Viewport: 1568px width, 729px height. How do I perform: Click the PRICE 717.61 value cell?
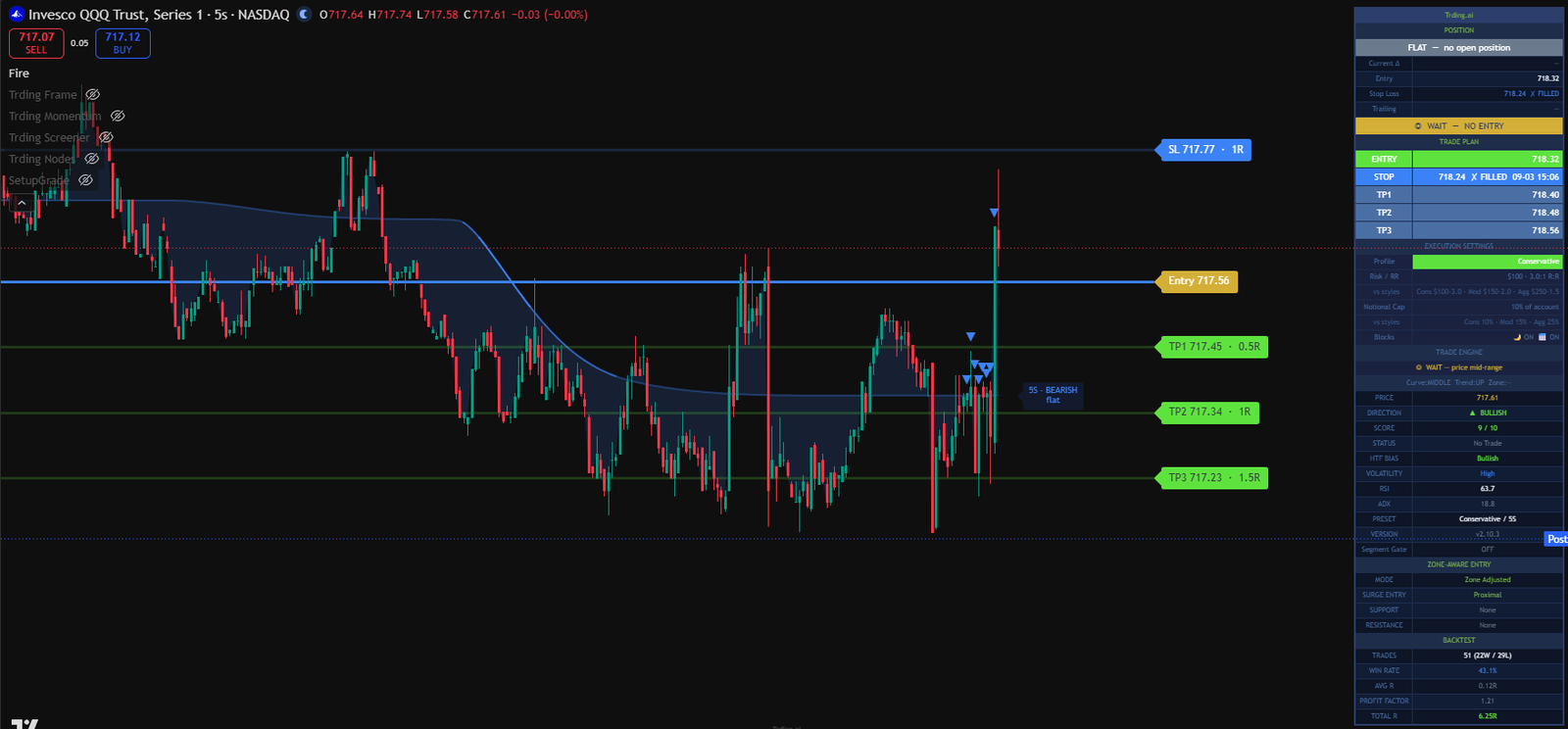click(x=1487, y=398)
